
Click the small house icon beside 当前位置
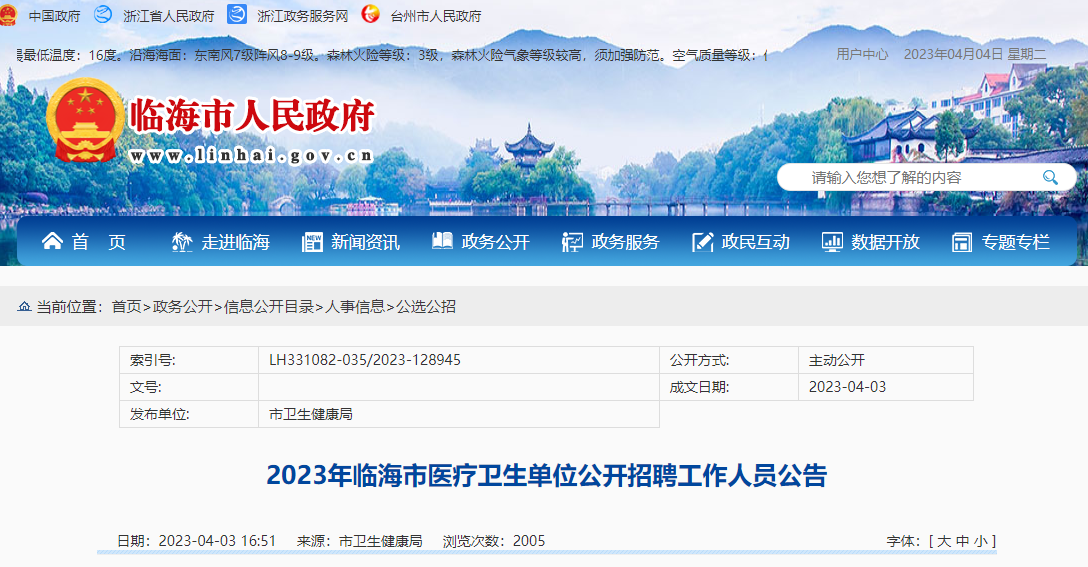pos(24,307)
